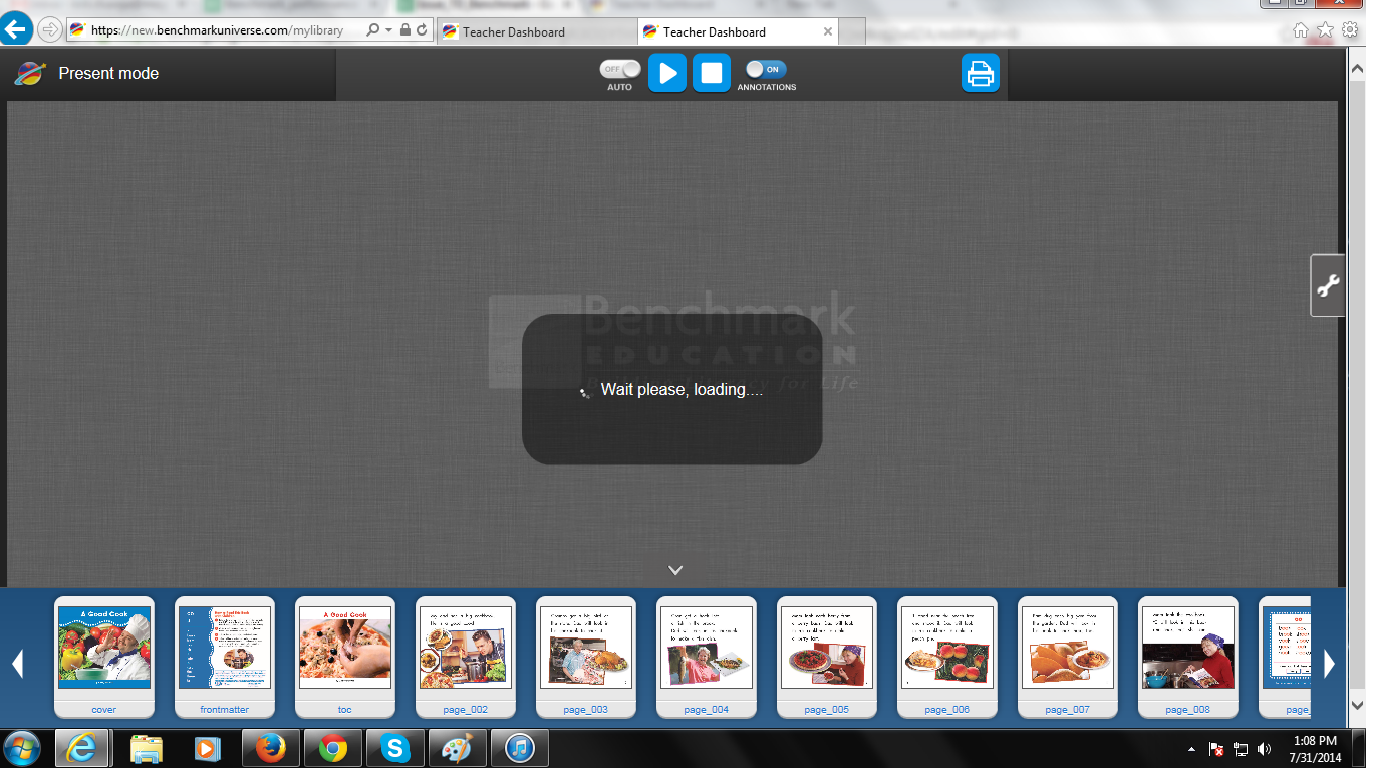Click the network tray icon
The width and height of the screenshot is (1382, 768).
point(1242,749)
